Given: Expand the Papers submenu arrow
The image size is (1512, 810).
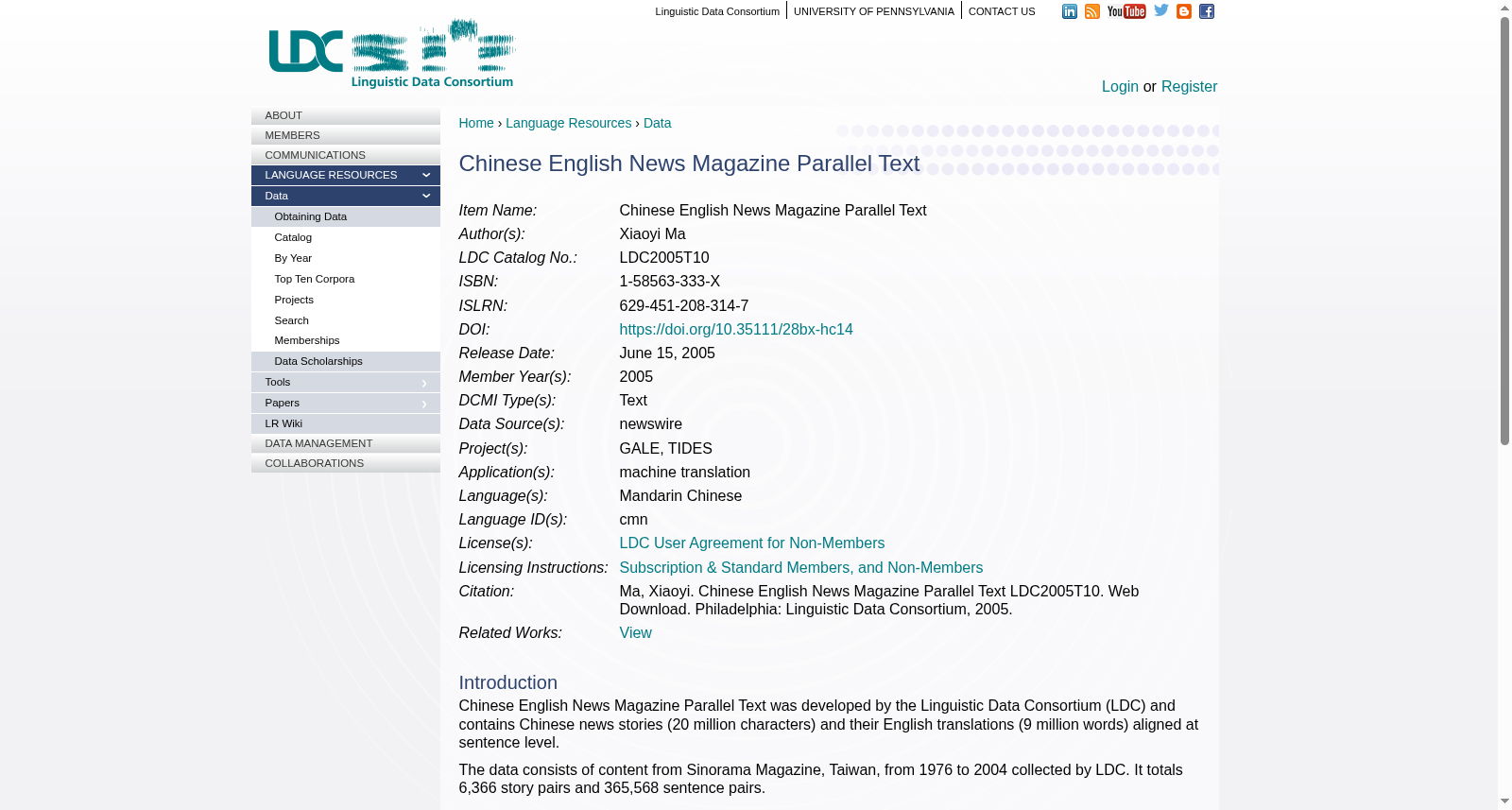Looking at the screenshot, I should [424, 404].
